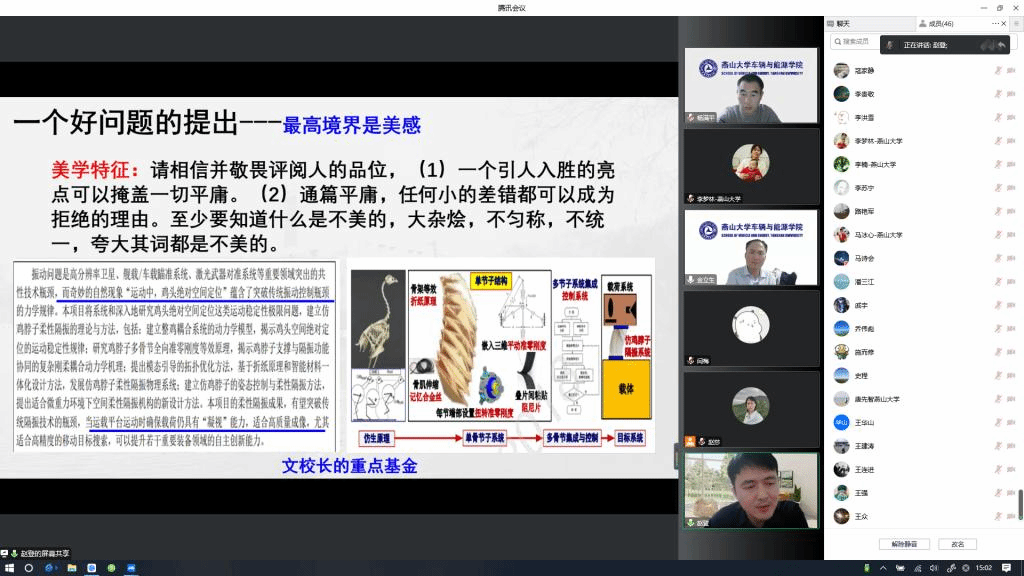This screenshot has width=1024, height=576.
Task: Click camera-off icon next to 路艳军
Action: (1011, 211)
